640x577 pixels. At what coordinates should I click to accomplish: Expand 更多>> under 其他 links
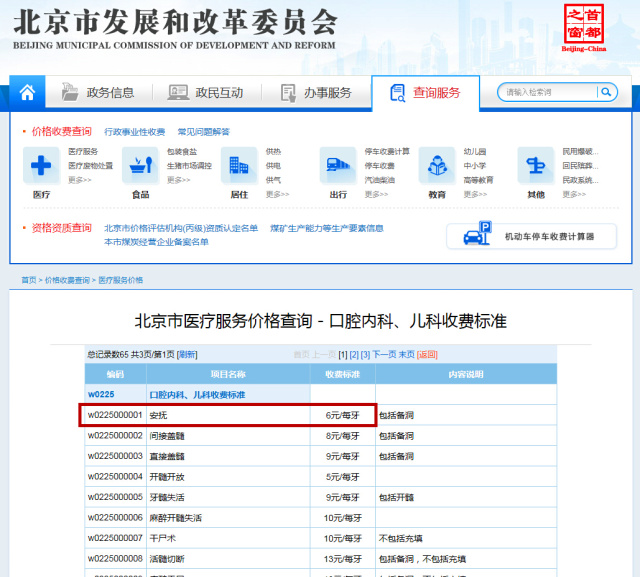[574, 194]
